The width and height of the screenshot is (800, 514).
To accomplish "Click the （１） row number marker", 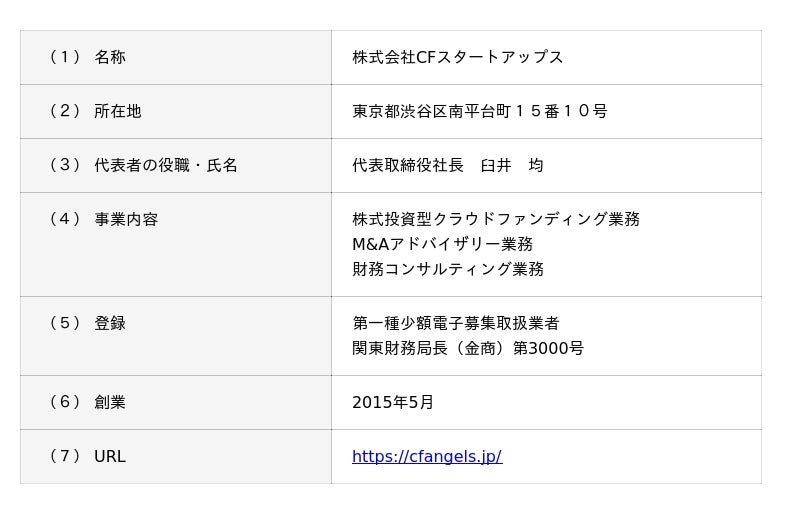I will click(64, 57).
